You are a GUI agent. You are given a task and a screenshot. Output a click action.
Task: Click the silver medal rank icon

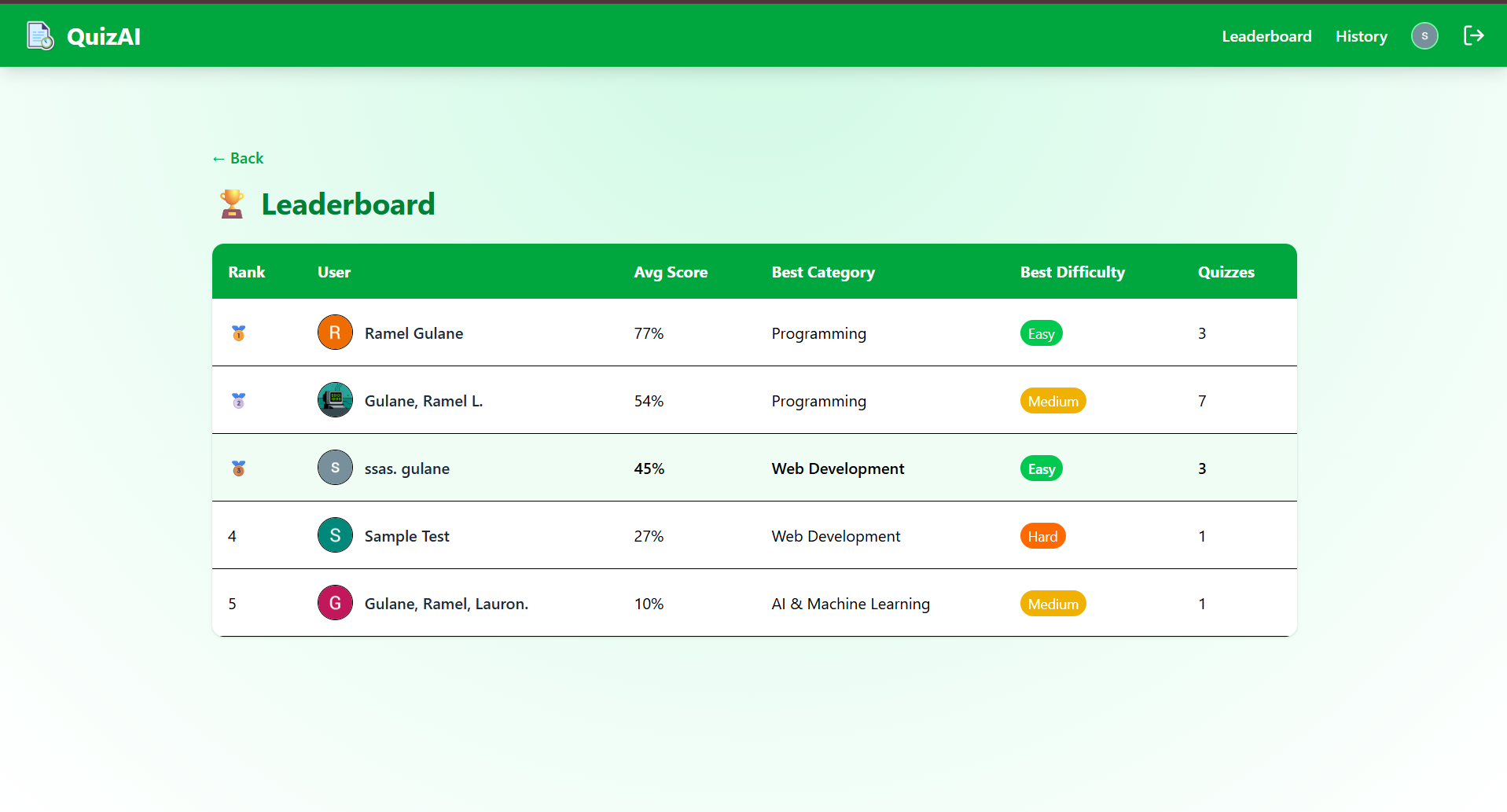[x=239, y=401]
